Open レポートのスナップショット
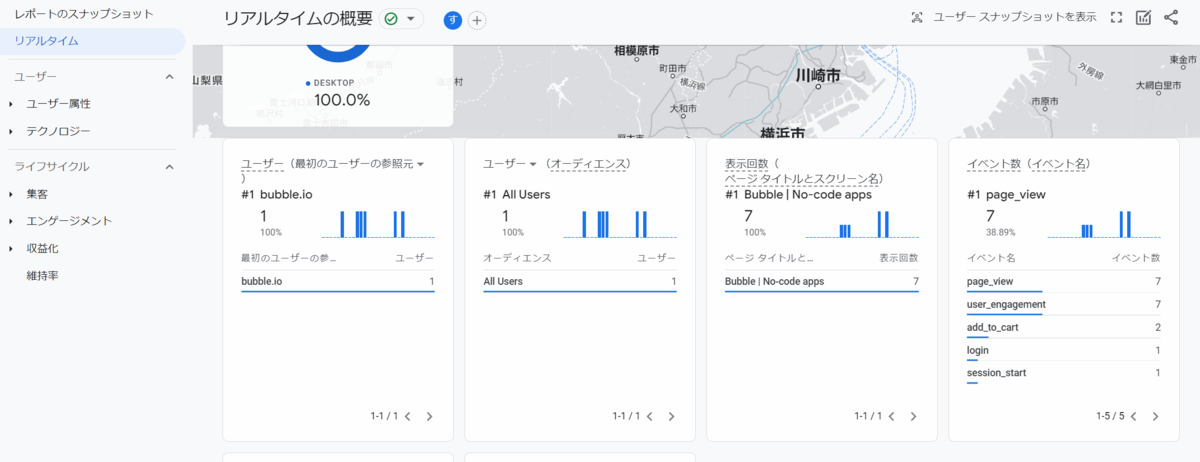This screenshot has width=1200, height=462. tap(84, 14)
